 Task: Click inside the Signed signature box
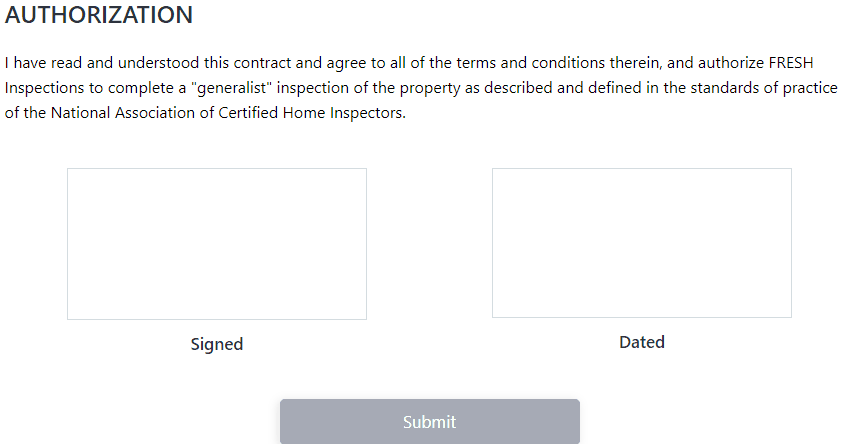coord(216,244)
